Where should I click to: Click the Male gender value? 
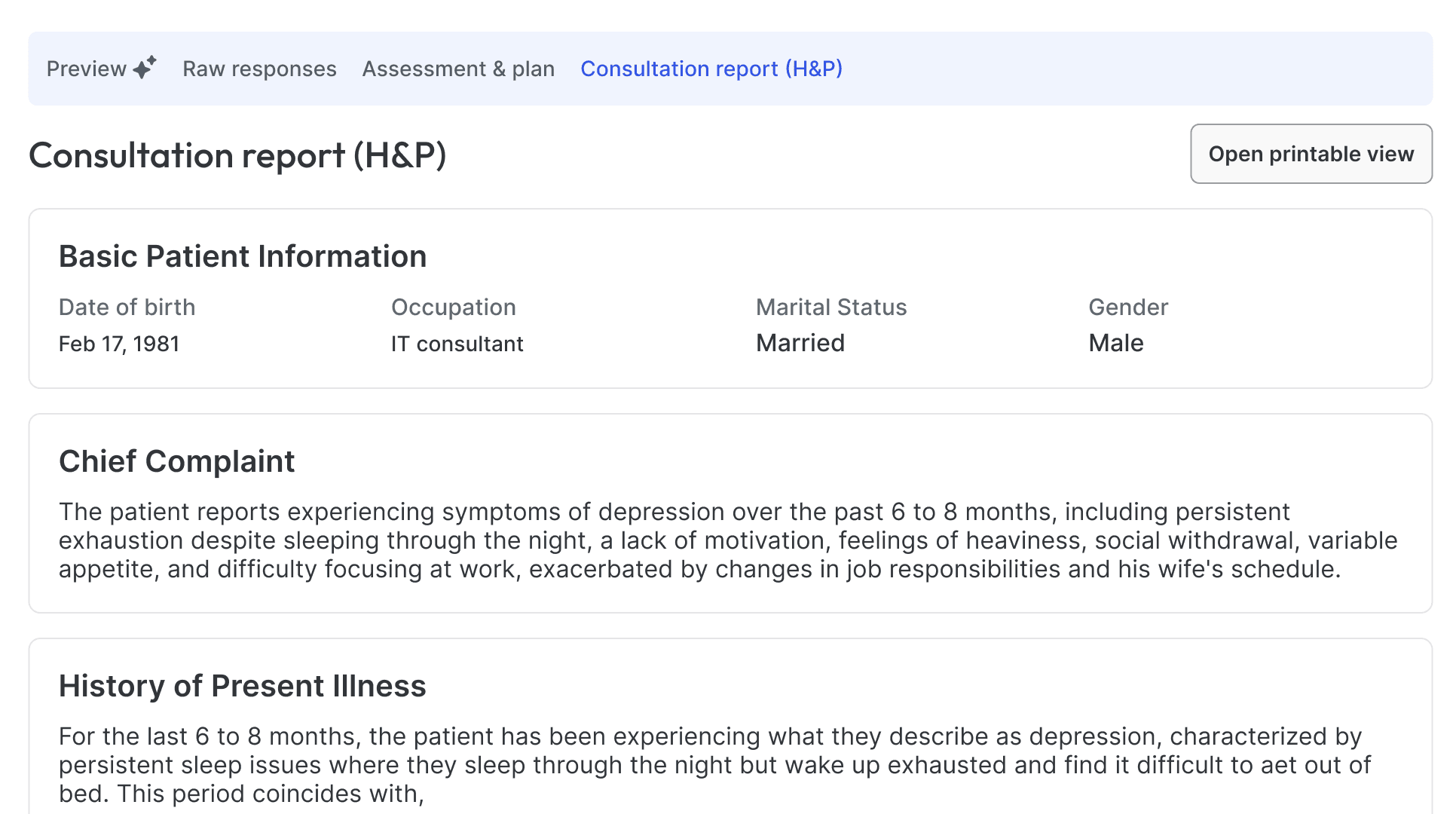point(1115,343)
